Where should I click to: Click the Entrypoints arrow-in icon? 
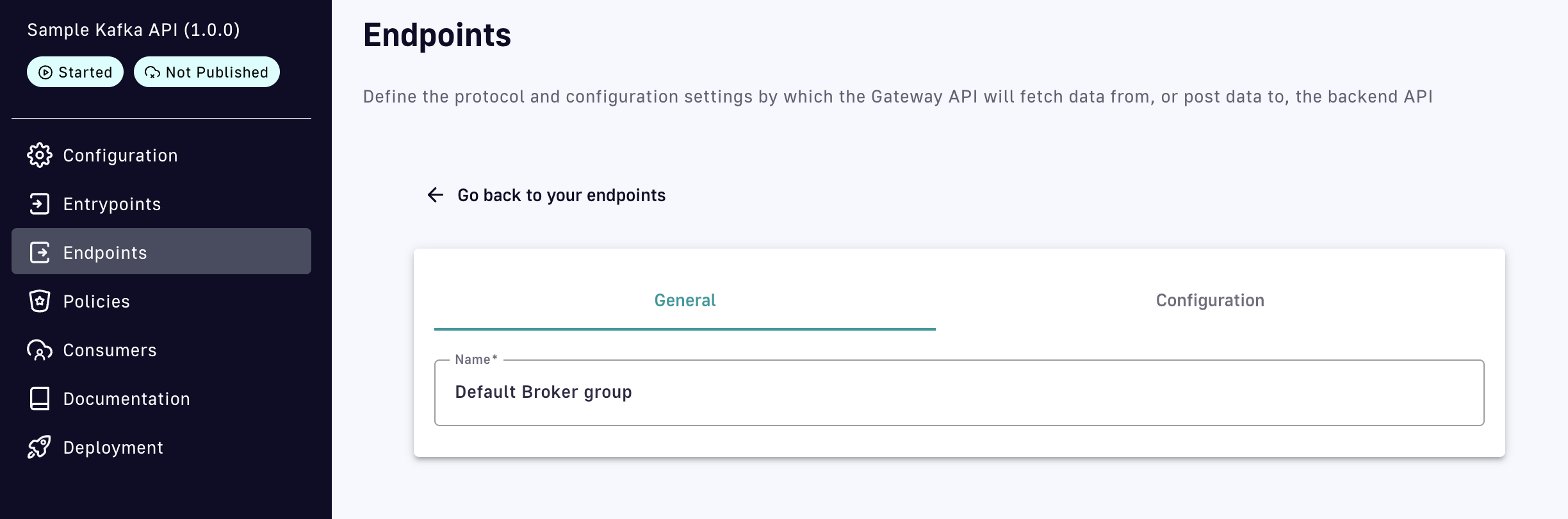point(40,204)
